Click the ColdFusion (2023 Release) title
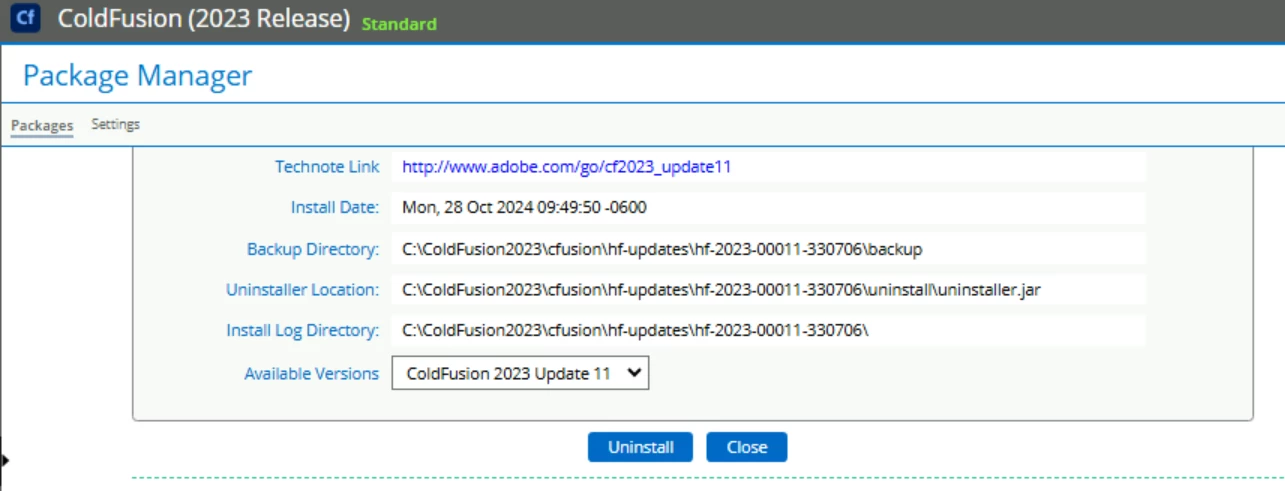This screenshot has width=1285, height=491. pos(204,19)
